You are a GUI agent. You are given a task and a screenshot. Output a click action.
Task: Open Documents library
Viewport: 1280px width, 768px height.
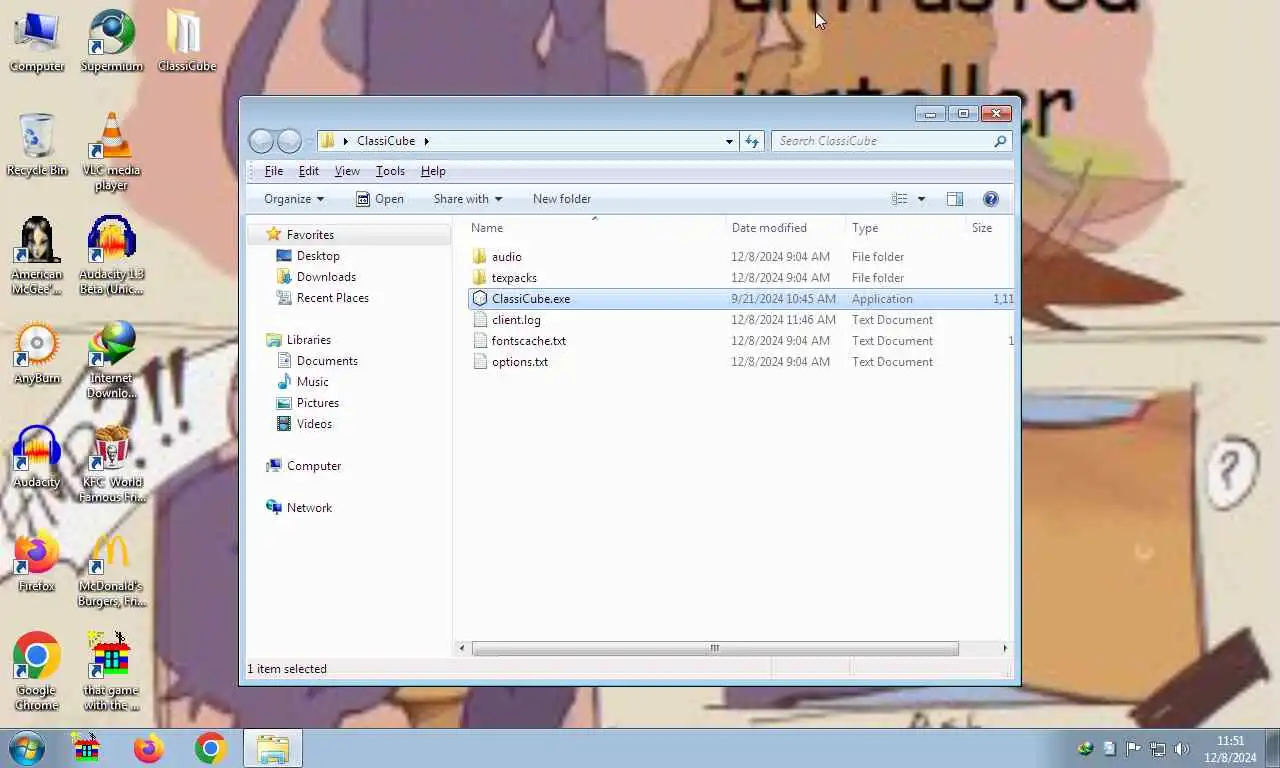(327, 361)
